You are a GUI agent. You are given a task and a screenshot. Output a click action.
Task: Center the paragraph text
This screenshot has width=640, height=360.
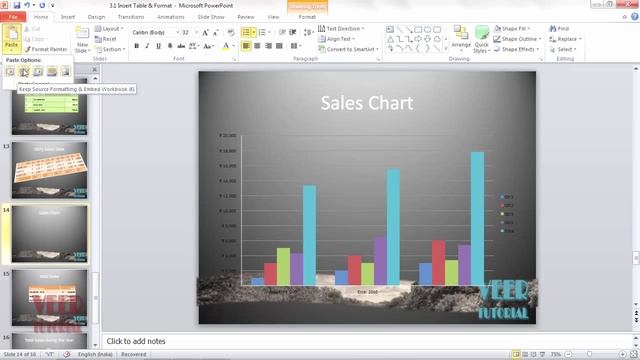[257, 46]
